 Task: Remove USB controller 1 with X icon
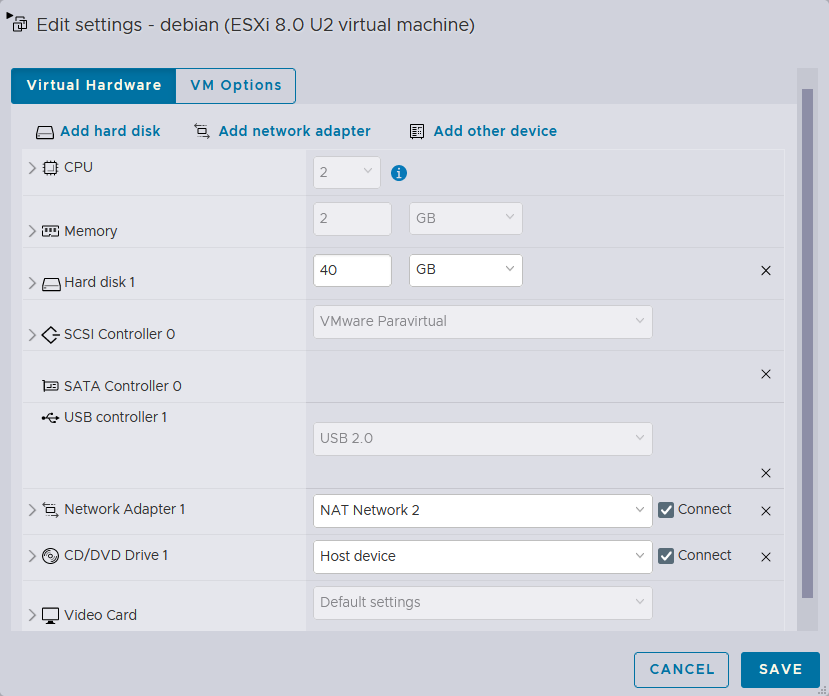[766, 473]
